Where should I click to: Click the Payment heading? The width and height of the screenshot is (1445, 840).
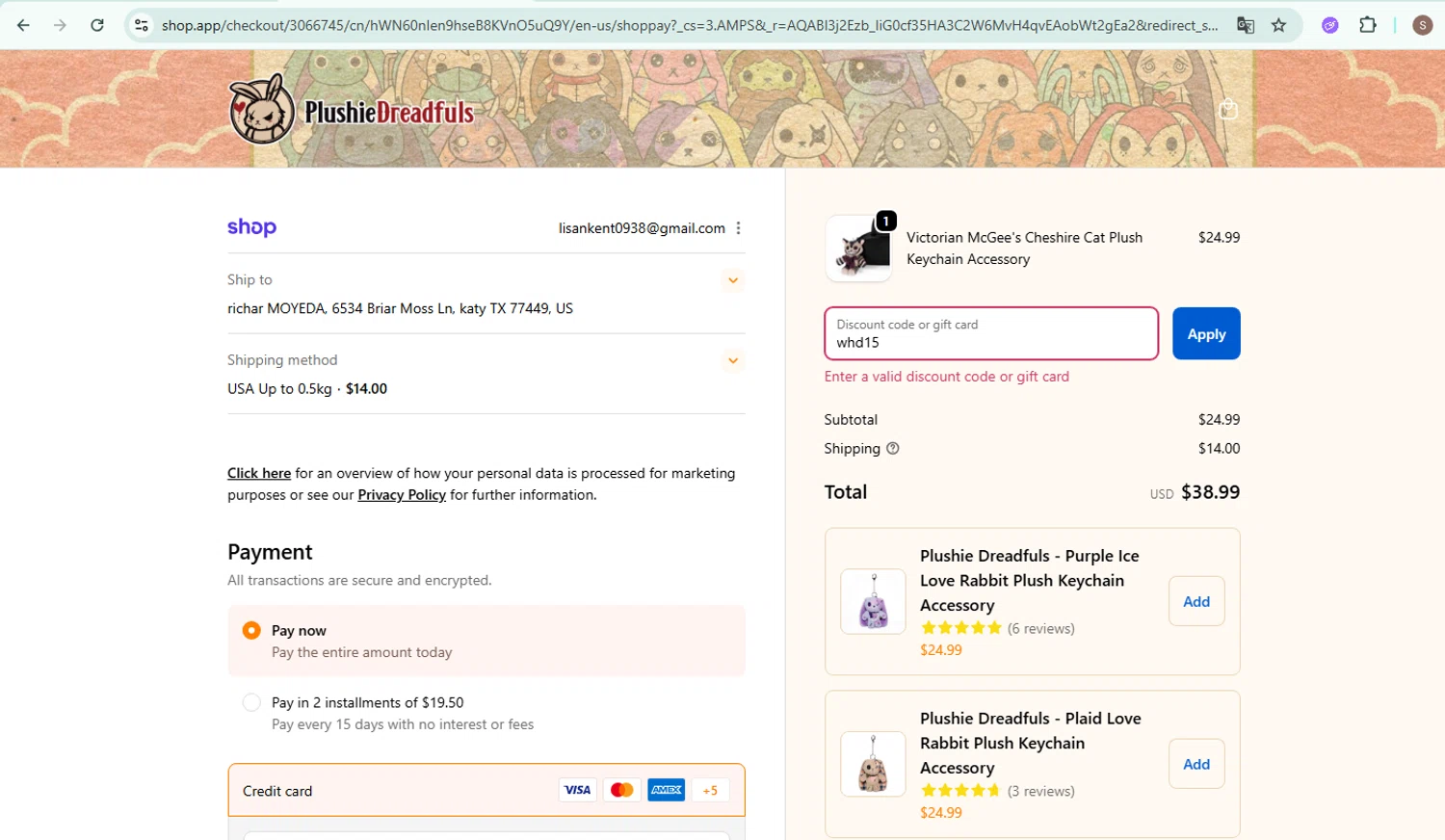(270, 552)
